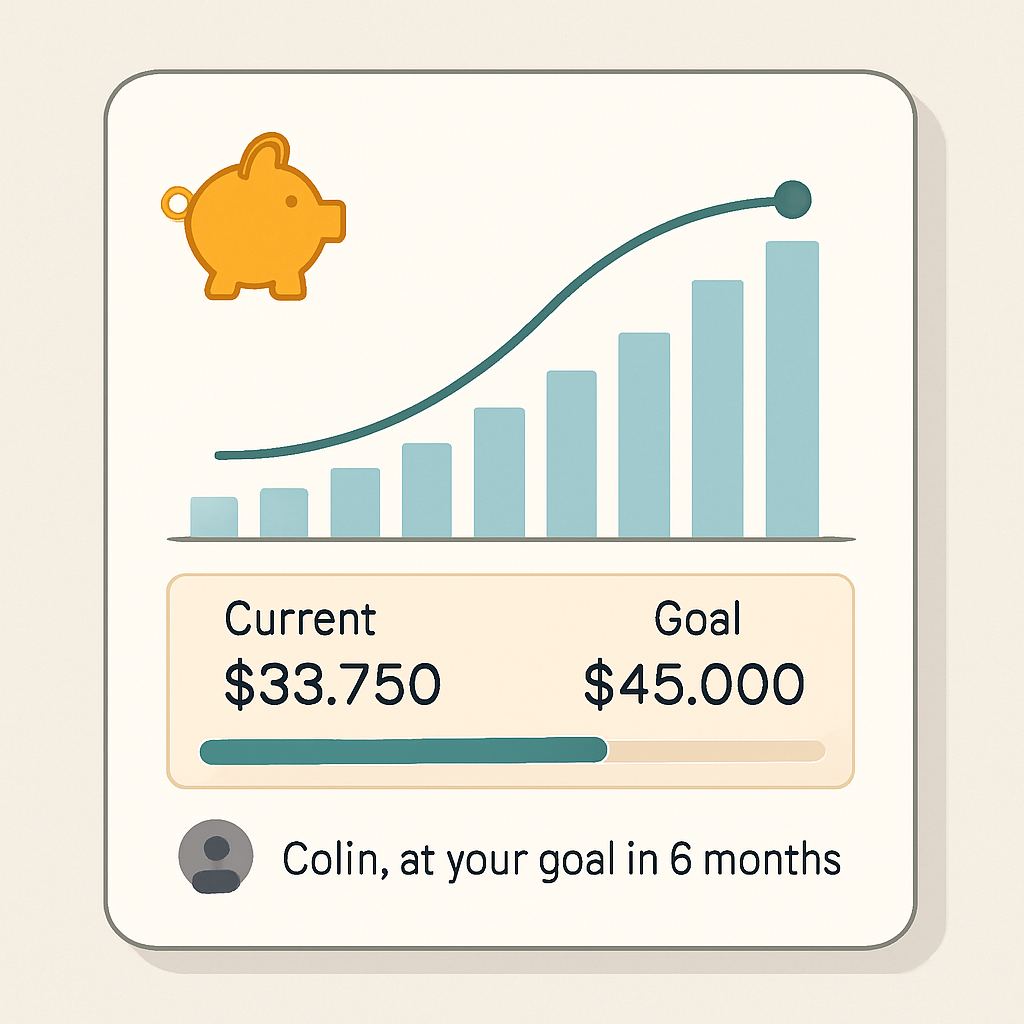Click the middle fifth bar of the chart
This screenshot has height=1024, width=1024.
click(x=499, y=472)
